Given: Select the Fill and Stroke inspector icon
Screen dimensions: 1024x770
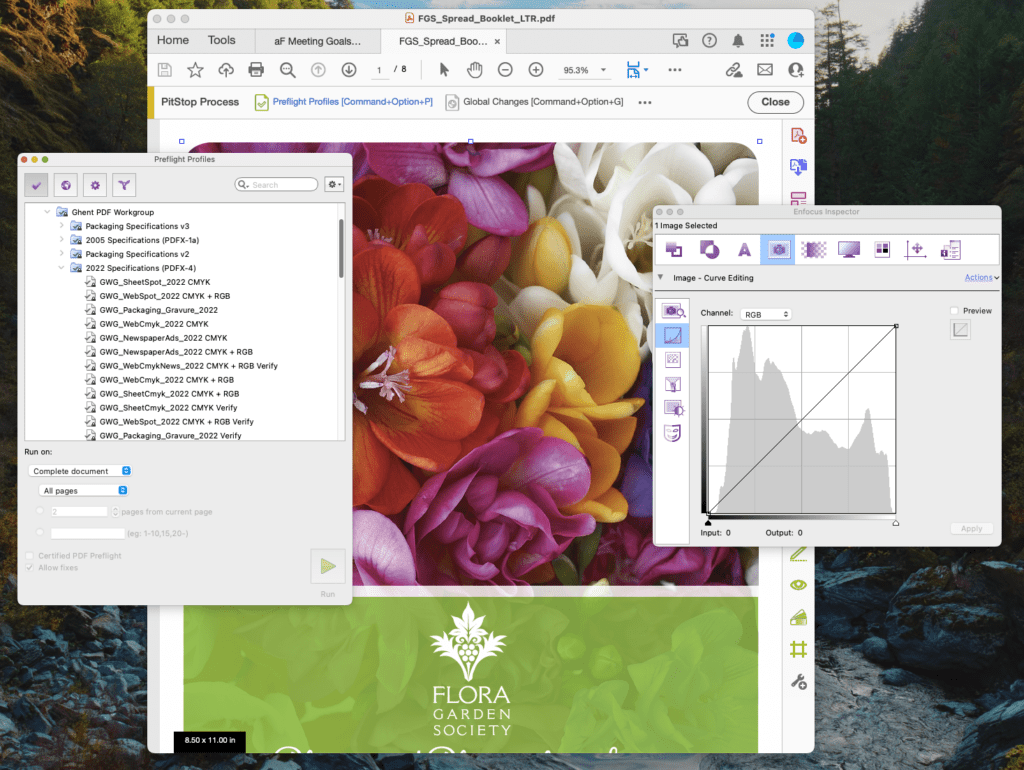Looking at the screenshot, I should coord(674,249).
